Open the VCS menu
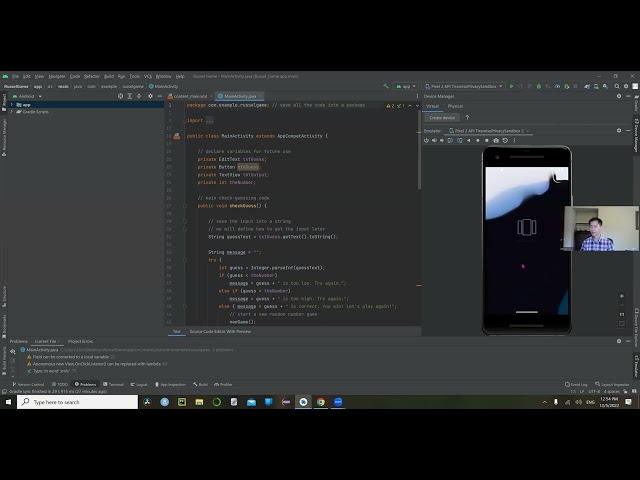This screenshot has width=640, height=480. tap(148, 76)
